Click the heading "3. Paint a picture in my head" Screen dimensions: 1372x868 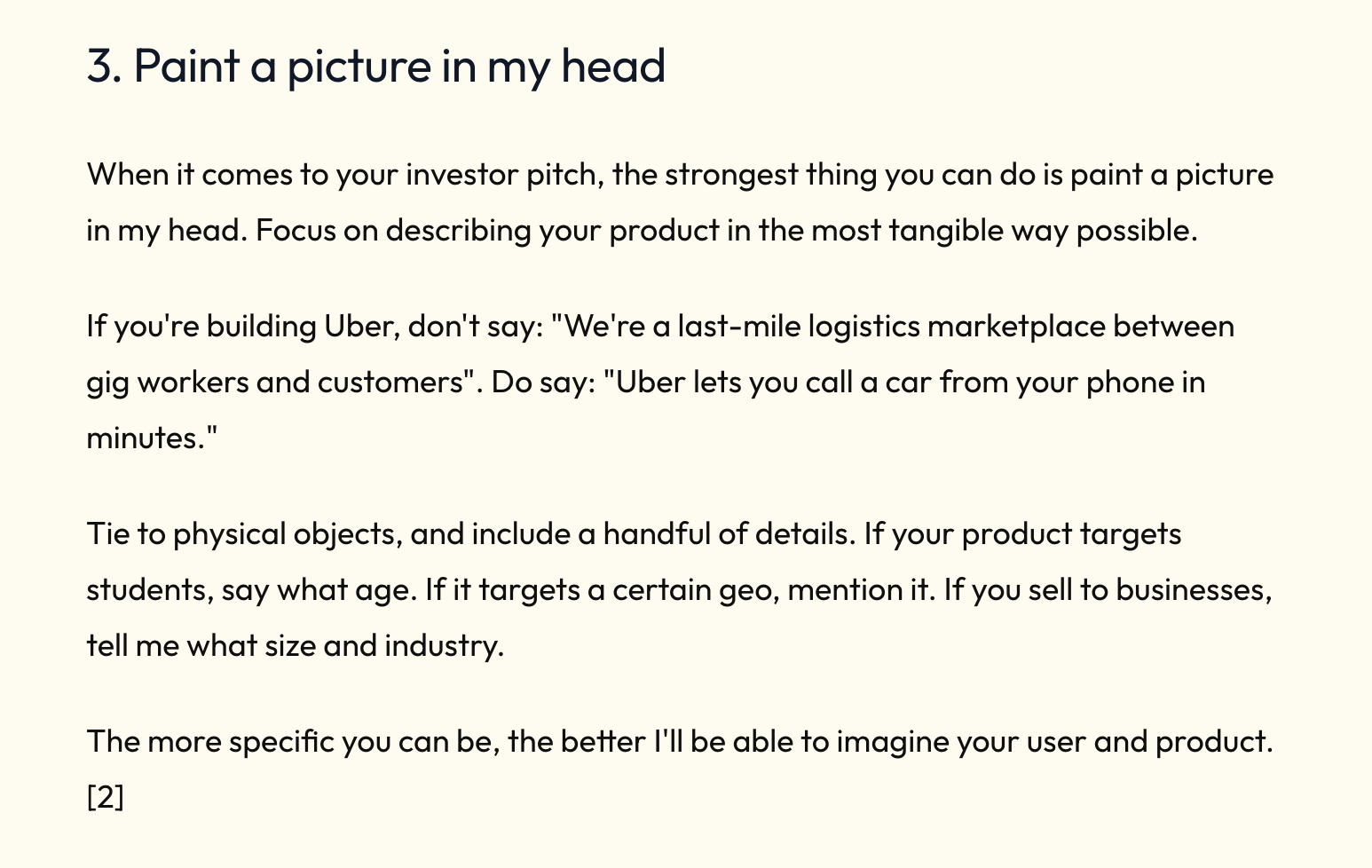(x=376, y=67)
